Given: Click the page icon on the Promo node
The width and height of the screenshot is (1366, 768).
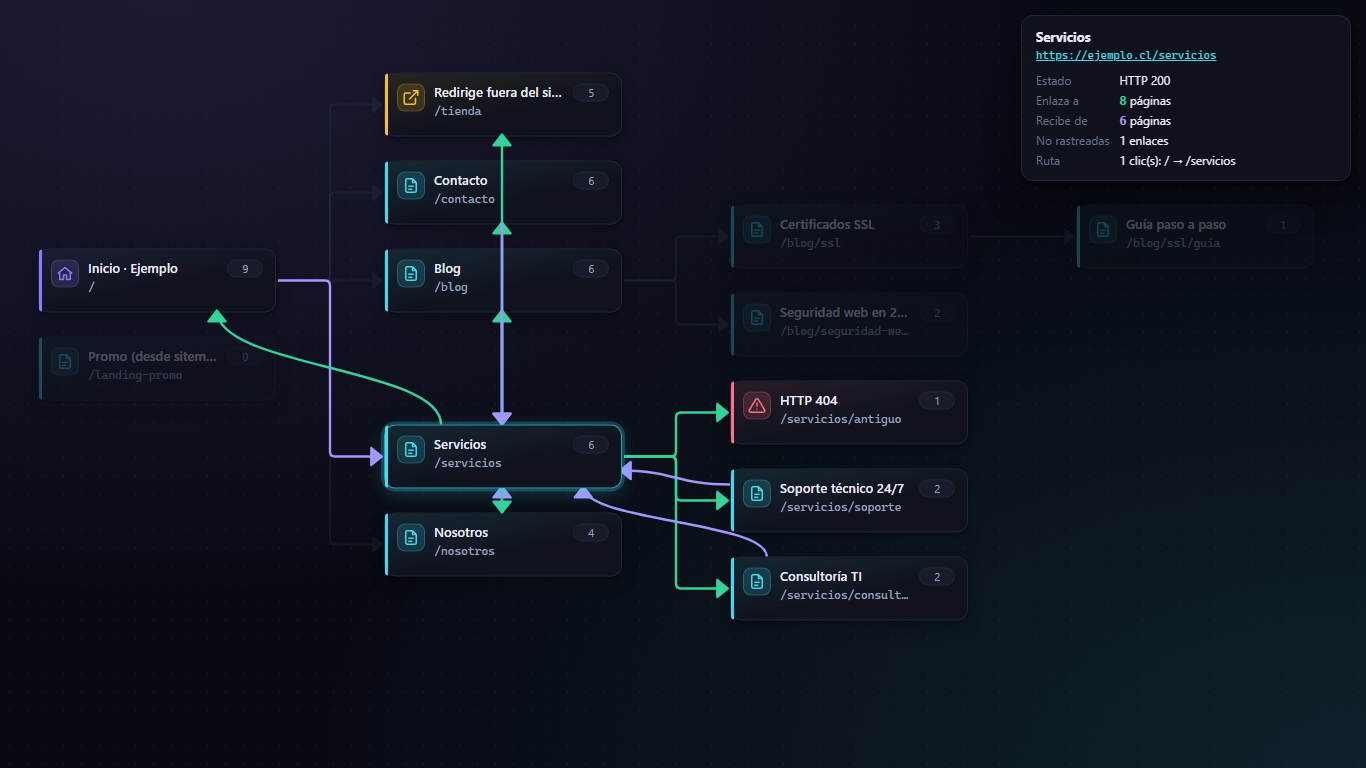Looking at the screenshot, I should (x=65, y=362).
